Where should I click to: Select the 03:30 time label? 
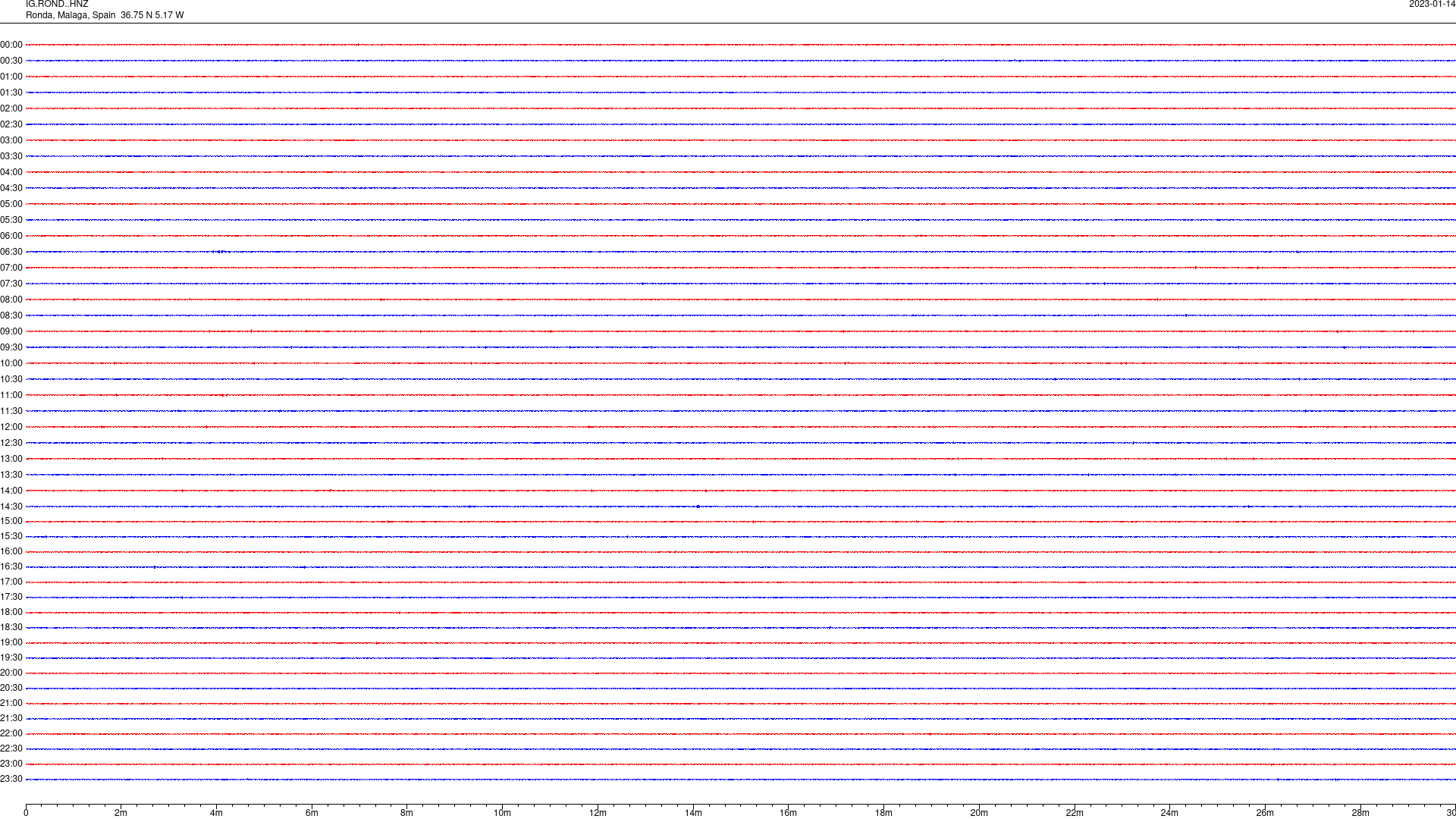pos(11,156)
